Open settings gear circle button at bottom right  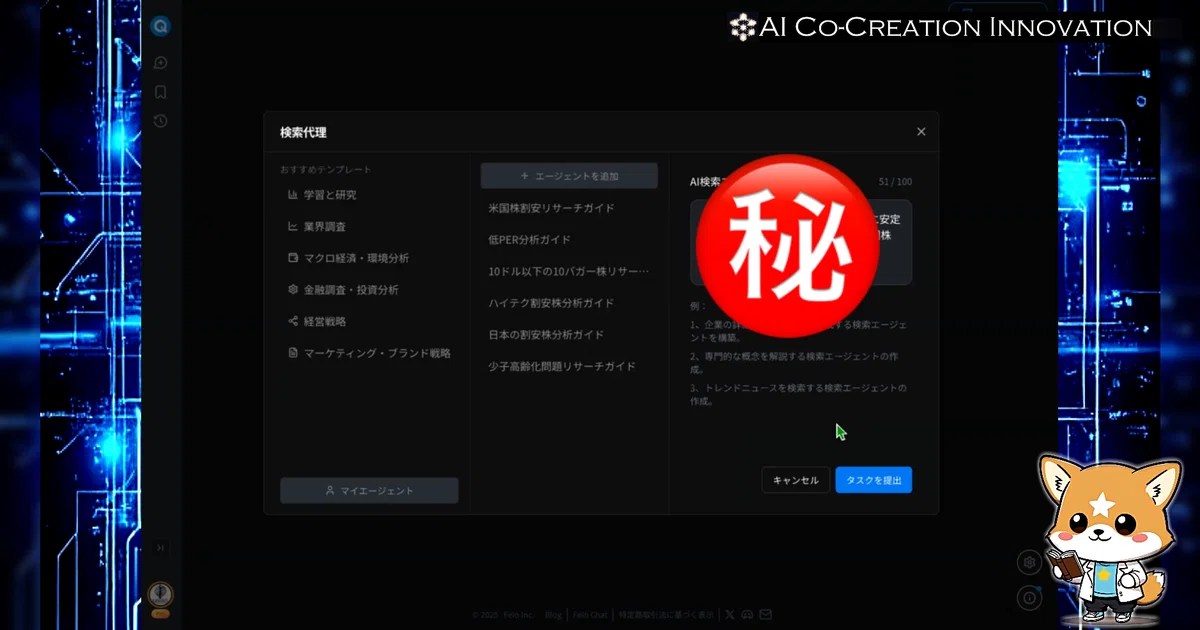[x=1030, y=562]
